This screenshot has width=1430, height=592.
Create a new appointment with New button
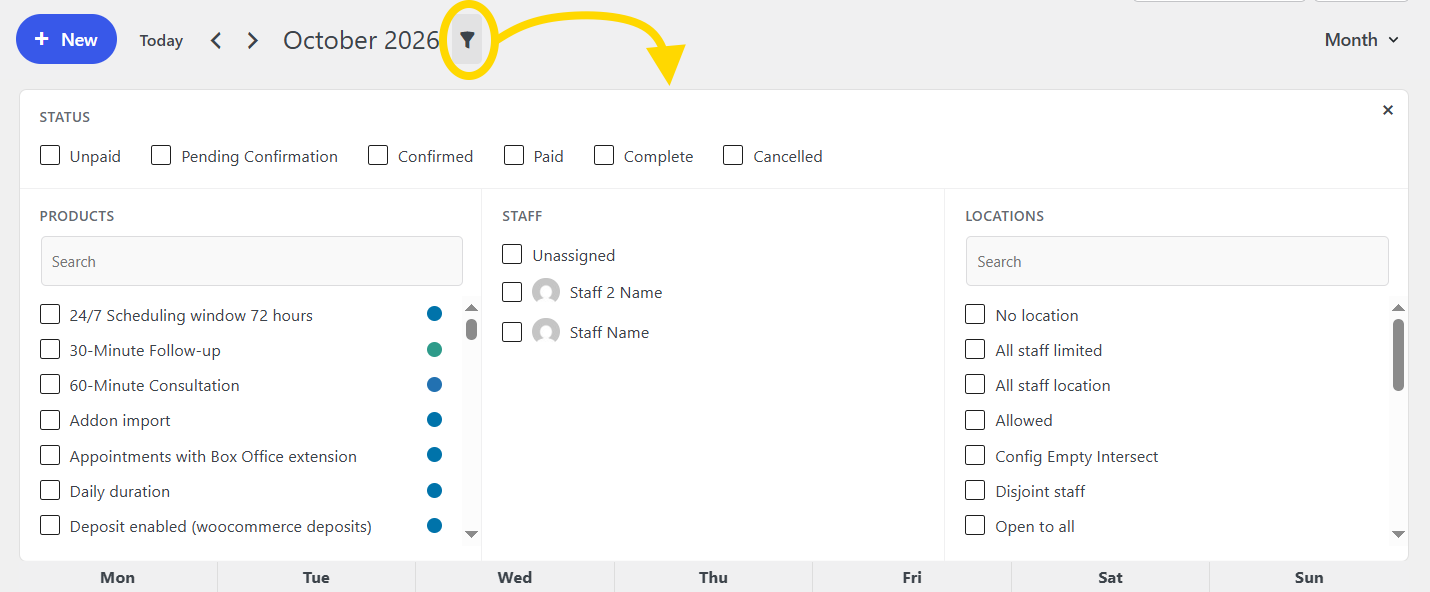point(66,39)
